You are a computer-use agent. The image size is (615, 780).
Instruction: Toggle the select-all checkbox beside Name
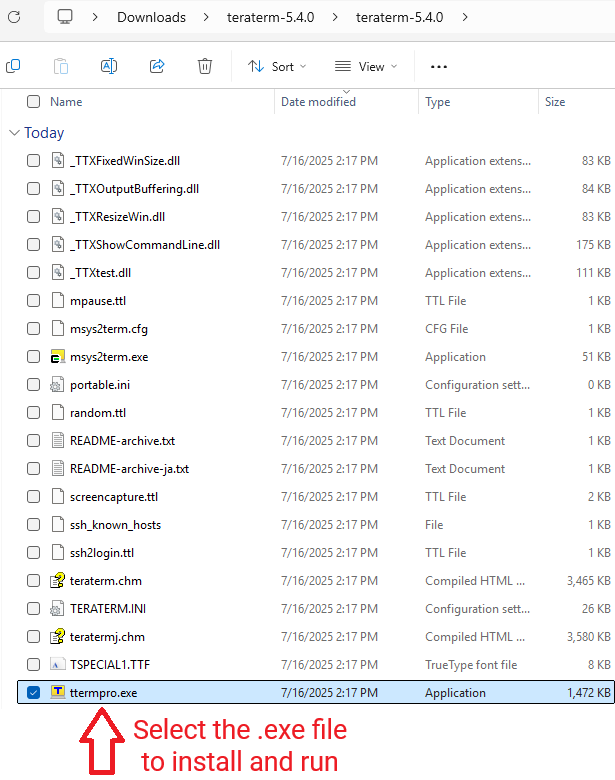(x=33, y=101)
